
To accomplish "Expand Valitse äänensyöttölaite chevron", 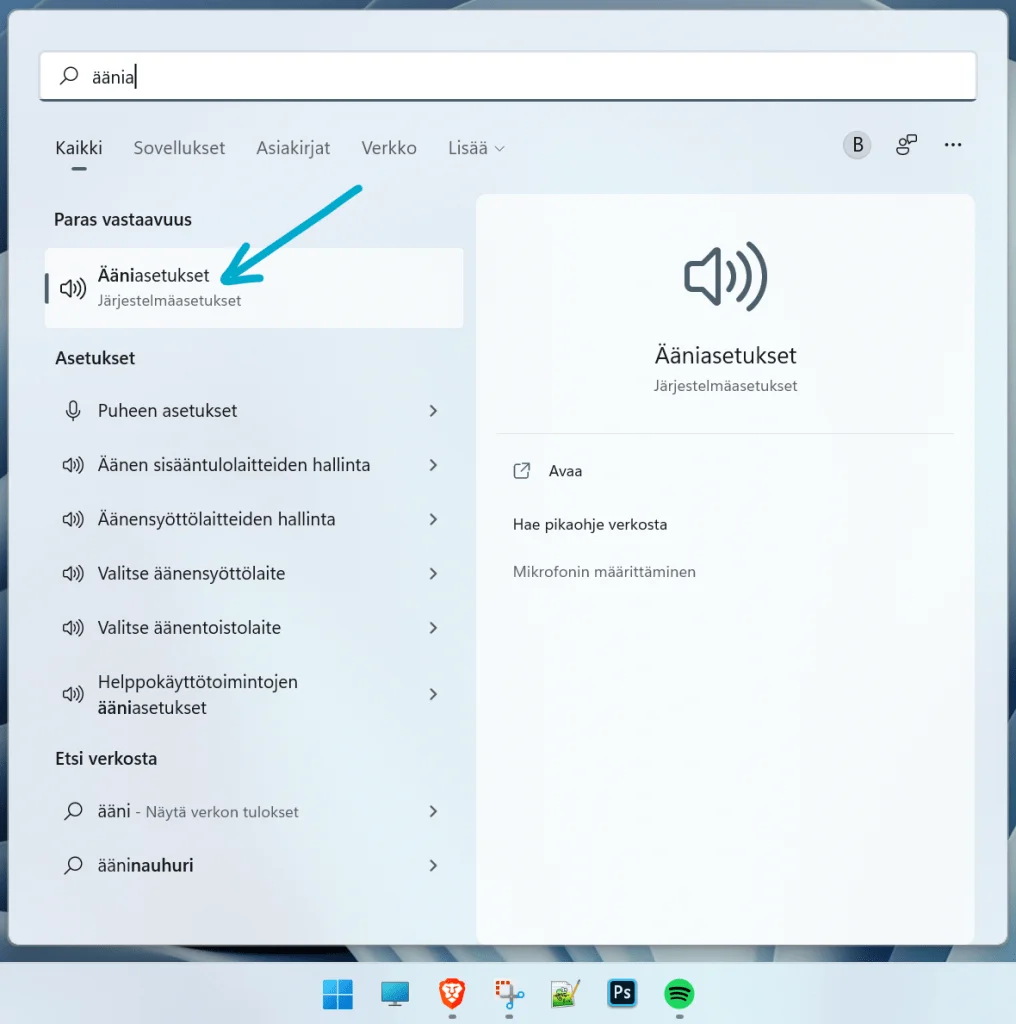I will click(433, 573).
